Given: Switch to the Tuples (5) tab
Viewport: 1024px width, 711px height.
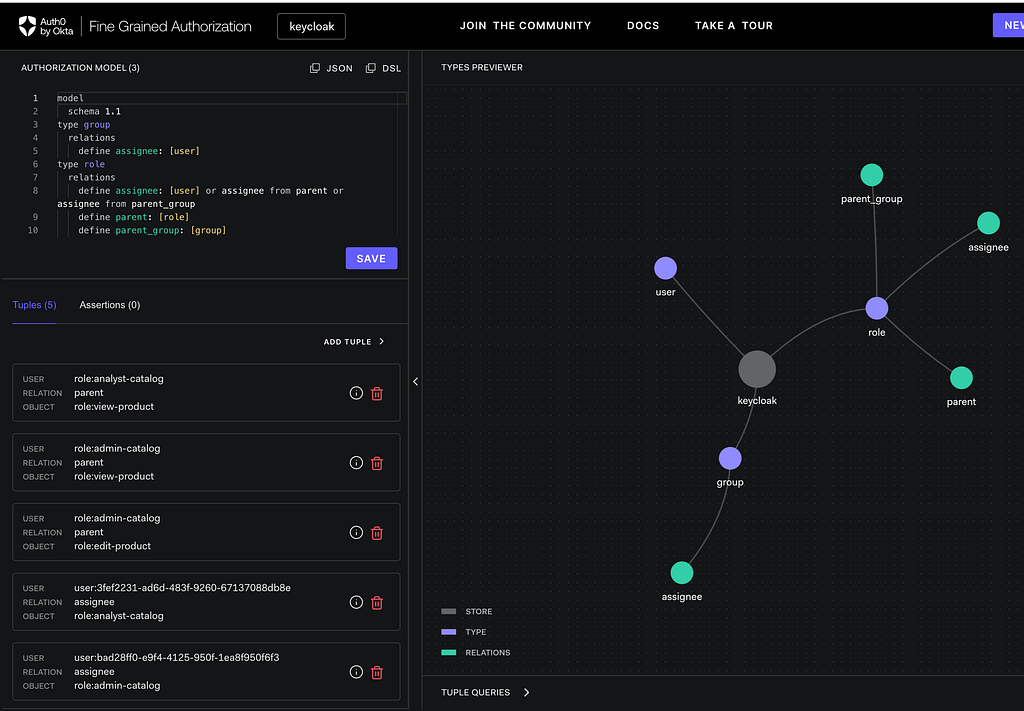Looking at the screenshot, I should [35, 305].
